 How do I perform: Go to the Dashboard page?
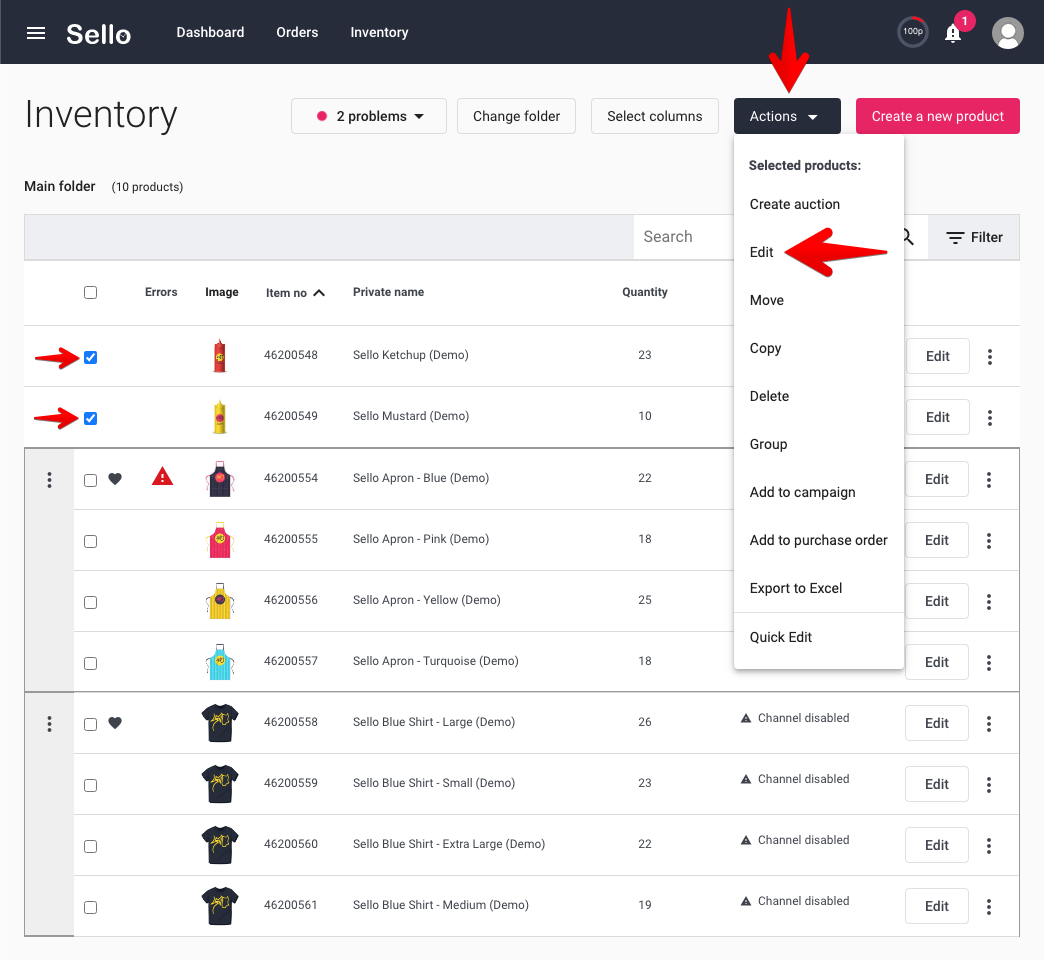210,33
